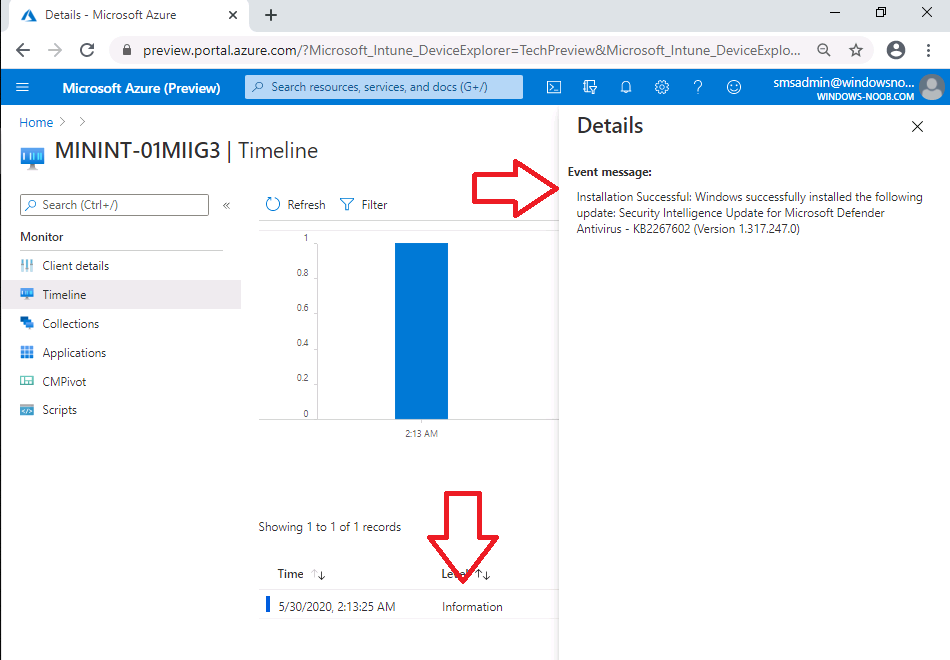Open portal settings gear

(662, 87)
